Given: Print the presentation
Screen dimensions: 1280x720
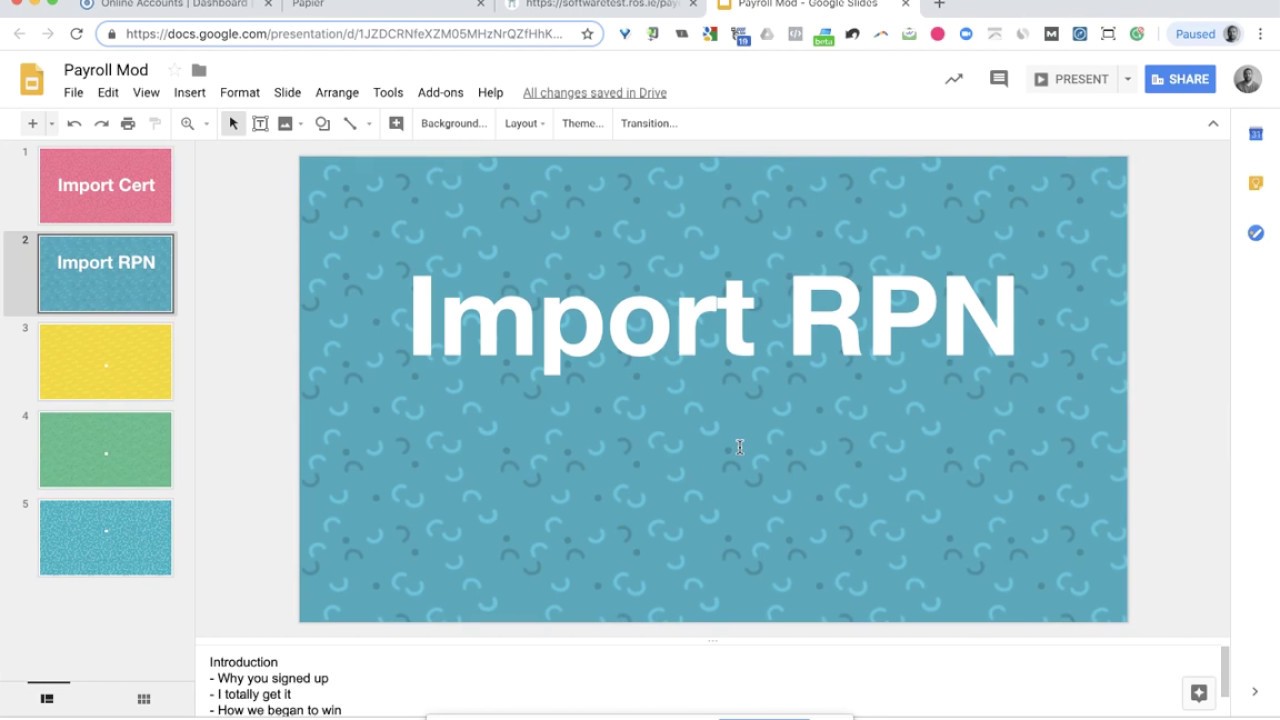Looking at the screenshot, I should pyautogui.click(x=128, y=123).
